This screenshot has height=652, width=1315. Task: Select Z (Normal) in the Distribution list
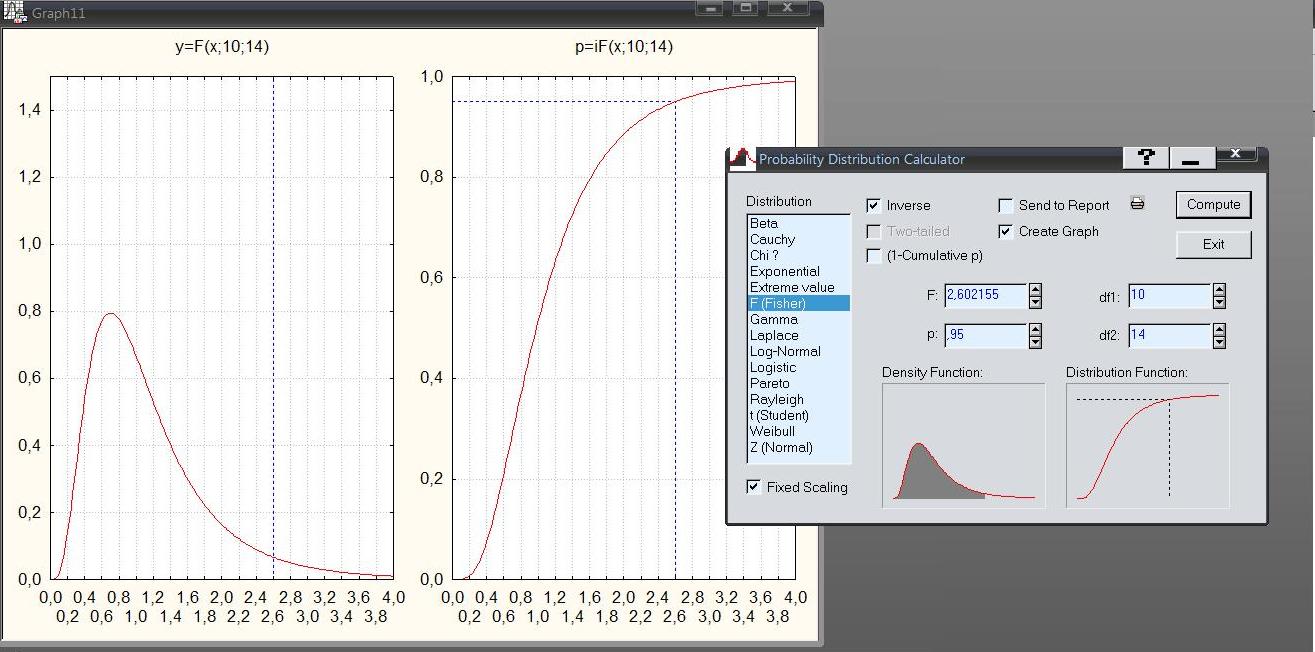point(781,448)
